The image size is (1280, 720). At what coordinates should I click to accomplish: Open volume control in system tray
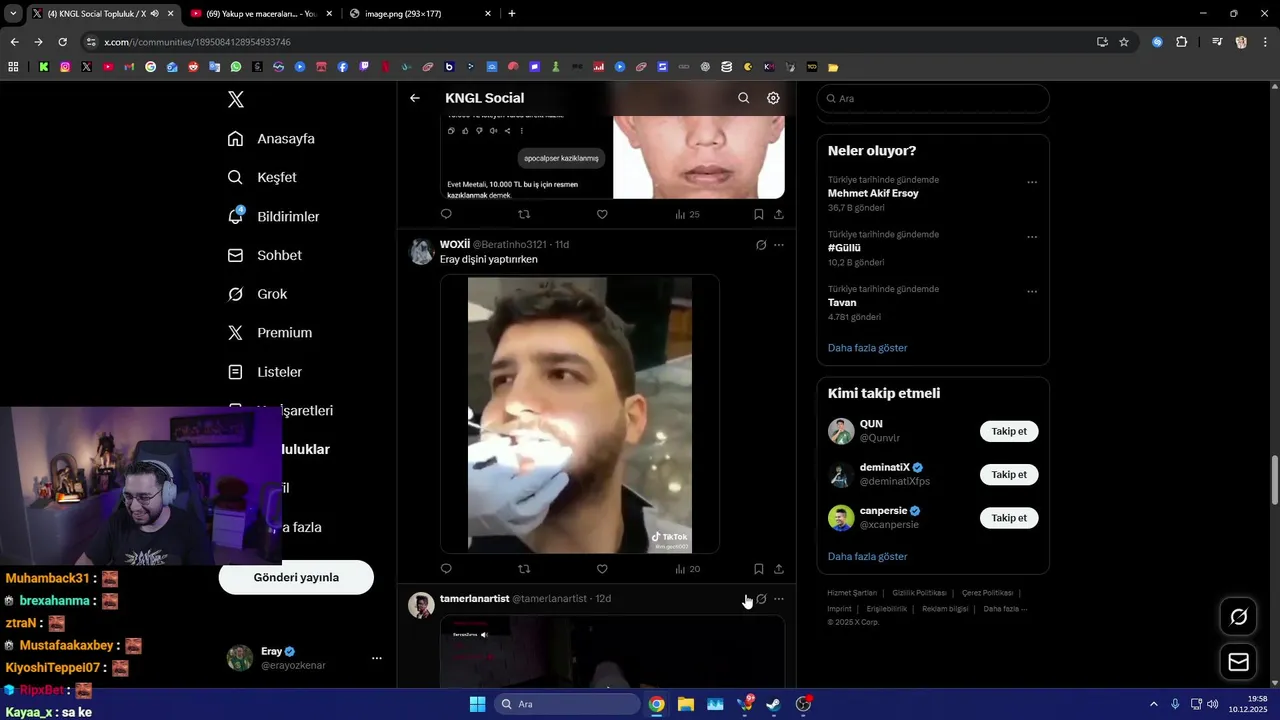point(1212,704)
